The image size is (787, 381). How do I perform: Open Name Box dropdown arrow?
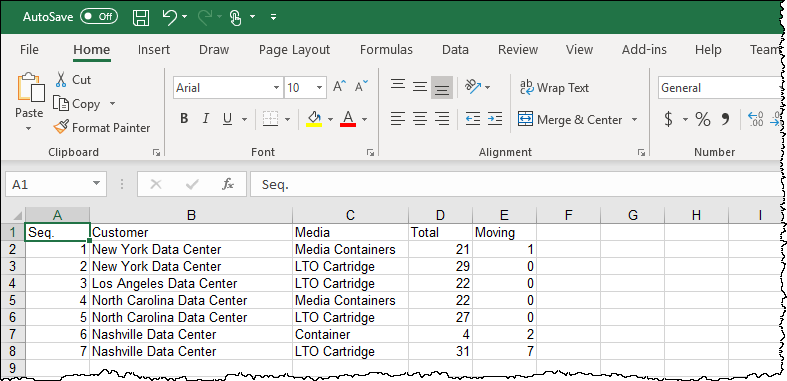(x=96, y=184)
